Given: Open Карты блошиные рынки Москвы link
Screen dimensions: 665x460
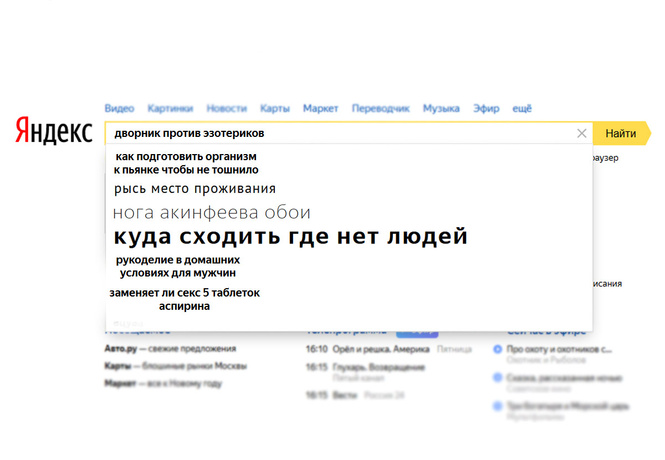Looking at the screenshot, I should coord(176,366).
